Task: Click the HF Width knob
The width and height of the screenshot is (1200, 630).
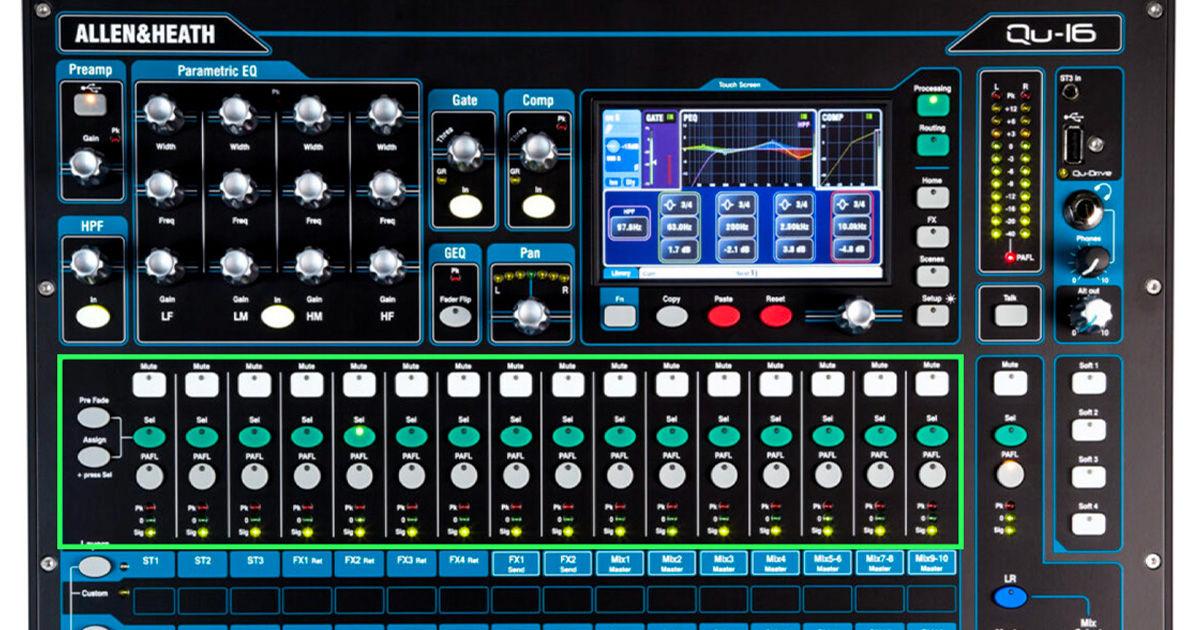Action: 386,113
